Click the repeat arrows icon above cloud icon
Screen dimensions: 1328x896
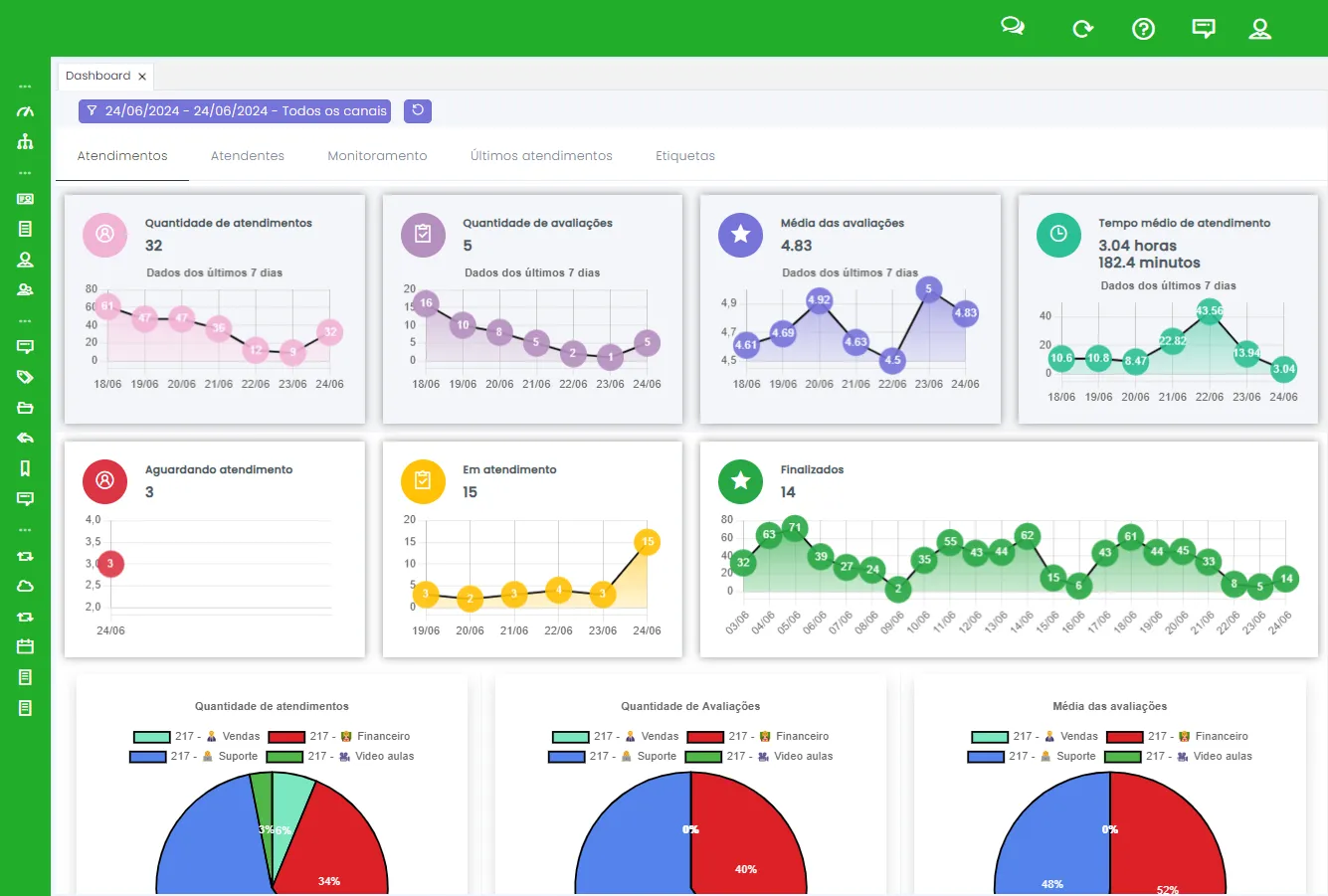coord(26,556)
